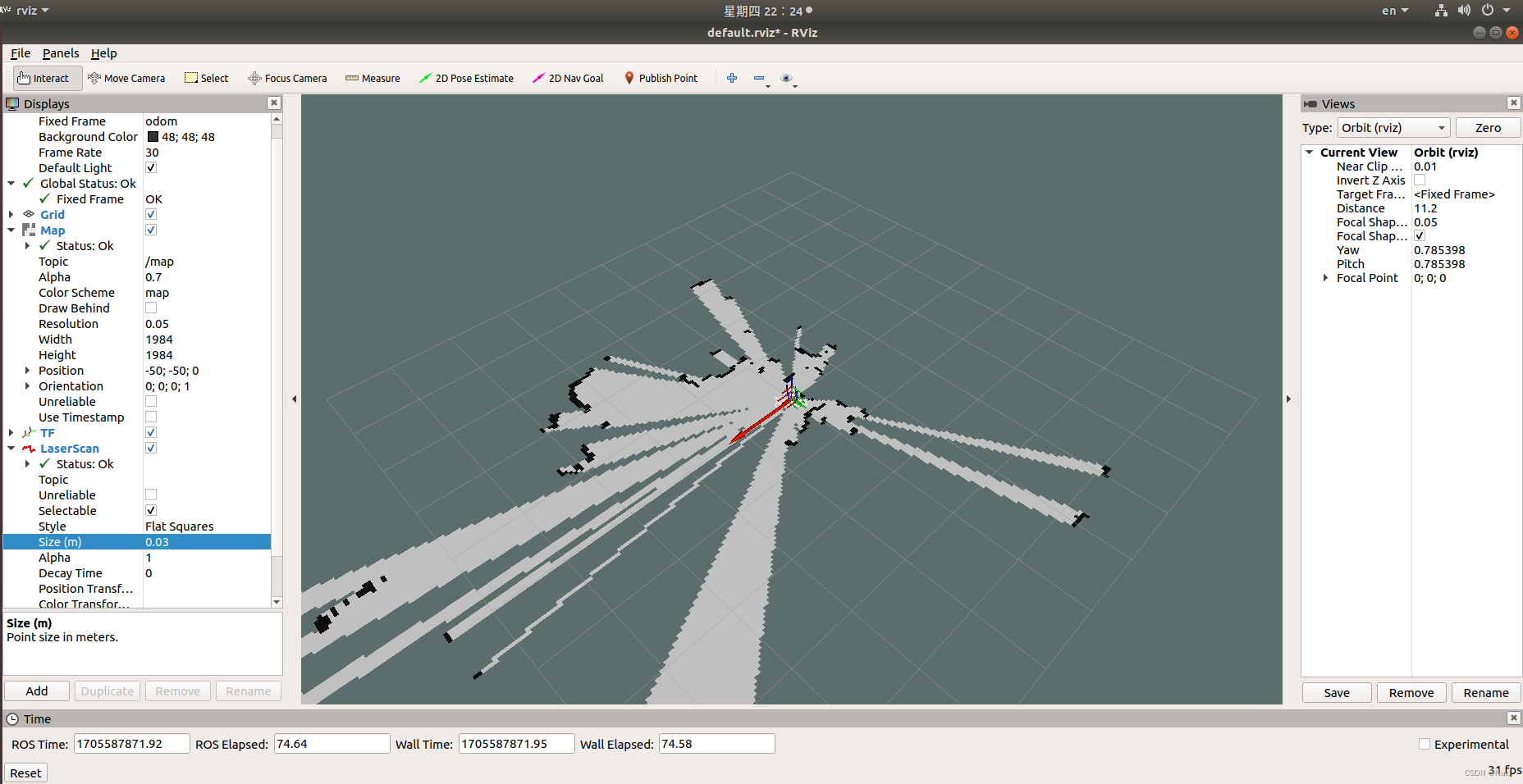Open the network status indicator
This screenshot has height=784, width=1523.
point(1441,11)
